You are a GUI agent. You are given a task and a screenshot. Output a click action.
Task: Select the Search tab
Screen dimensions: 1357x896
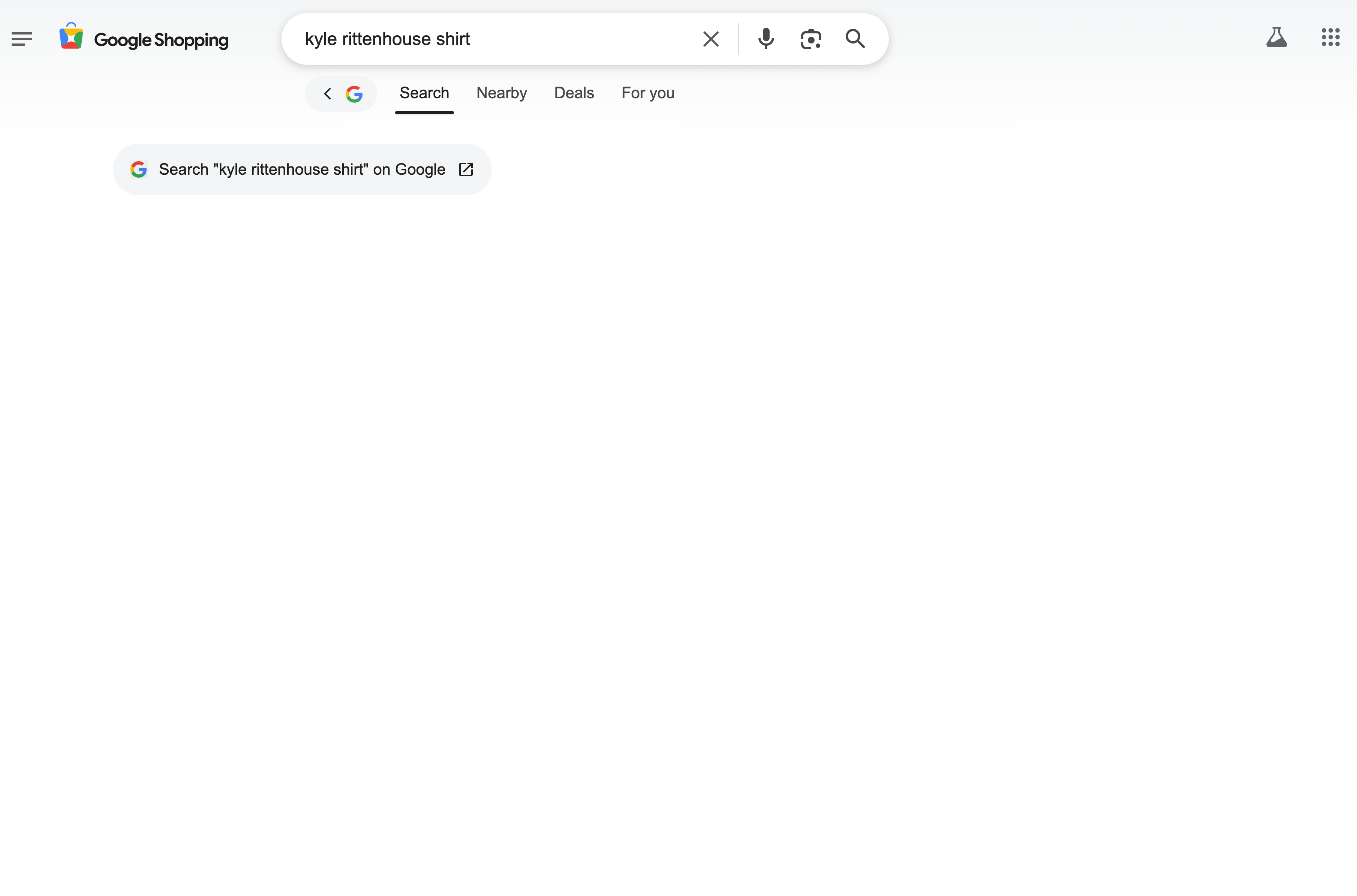pyautogui.click(x=424, y=93)
